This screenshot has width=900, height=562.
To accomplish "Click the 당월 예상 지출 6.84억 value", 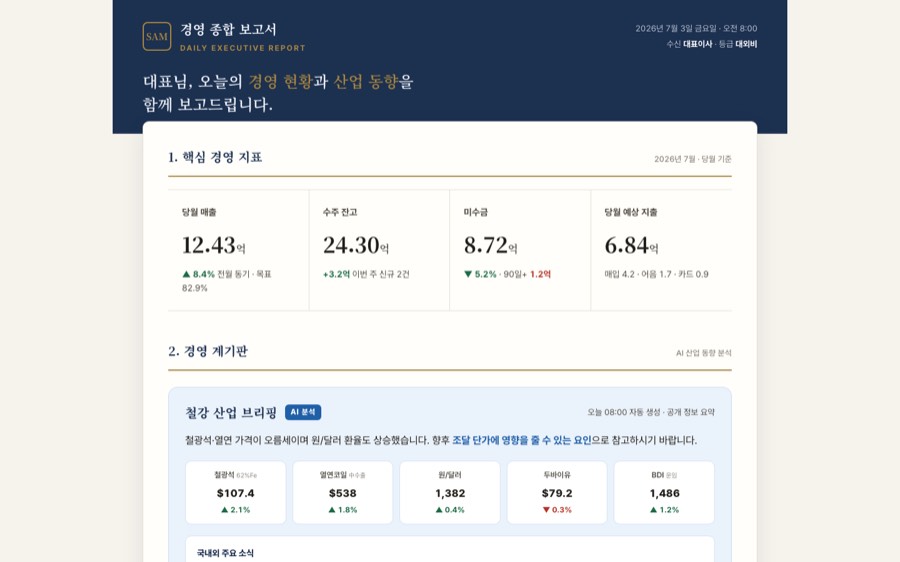I will point(631,246).
